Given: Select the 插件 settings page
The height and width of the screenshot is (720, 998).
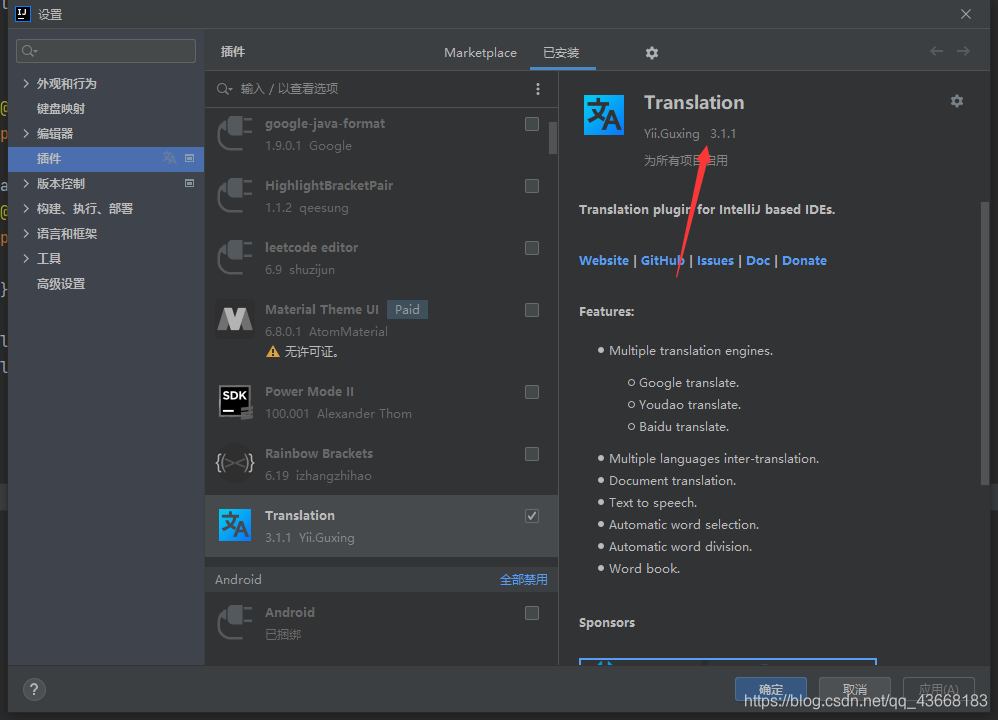Looking at the screenshot, I should tap(106, 159).
